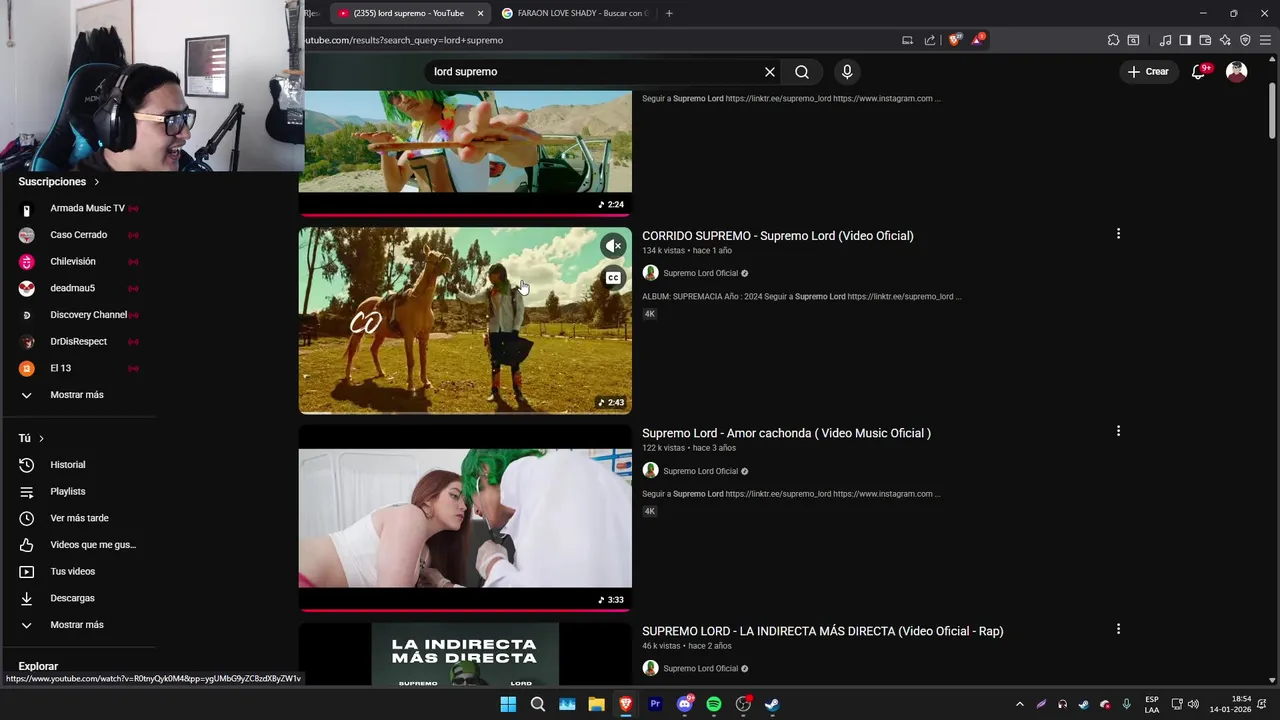Open Ver más tarde
Viewport: 1280px width, 720px height.
click(80, 518)
